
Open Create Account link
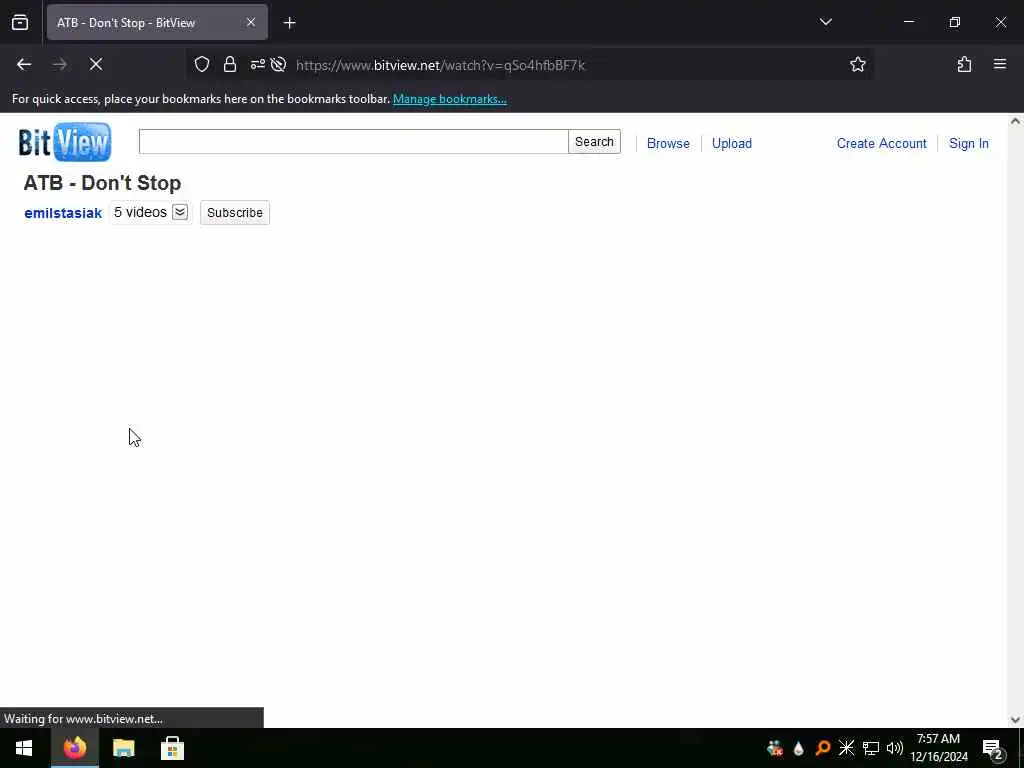(x=882, y=144)
